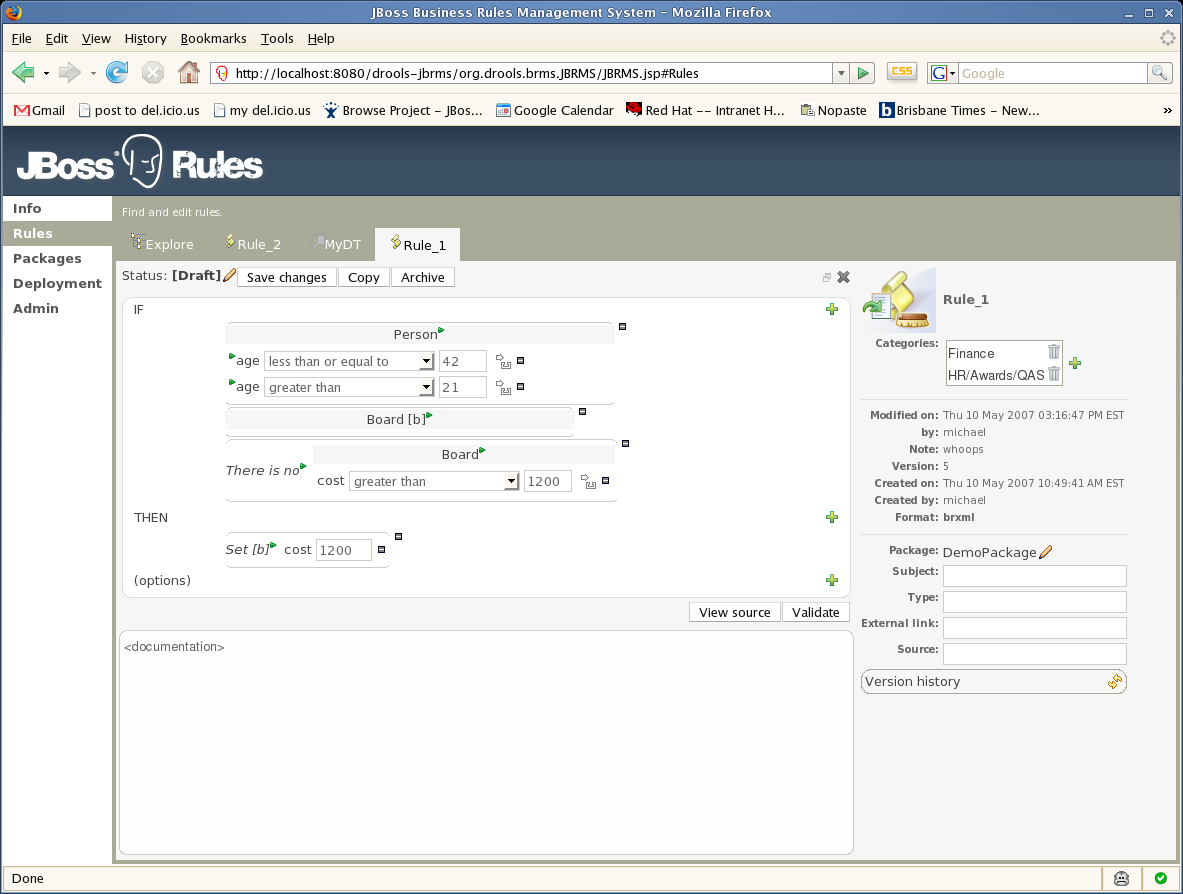Image resolution: width=1183 pixels, height=894 pixels.
Task: Open the Packages section in sidebar
Action: (47, 258)
